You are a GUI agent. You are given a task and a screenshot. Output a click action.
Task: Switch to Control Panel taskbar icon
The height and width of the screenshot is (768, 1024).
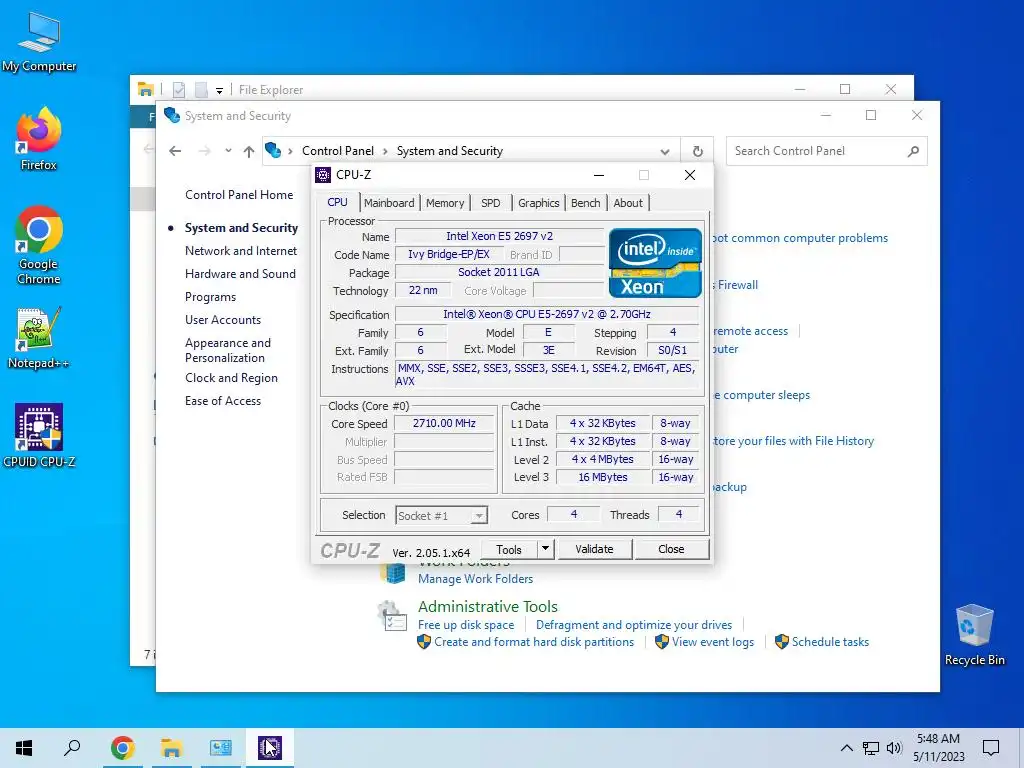[x=221, y=748]
